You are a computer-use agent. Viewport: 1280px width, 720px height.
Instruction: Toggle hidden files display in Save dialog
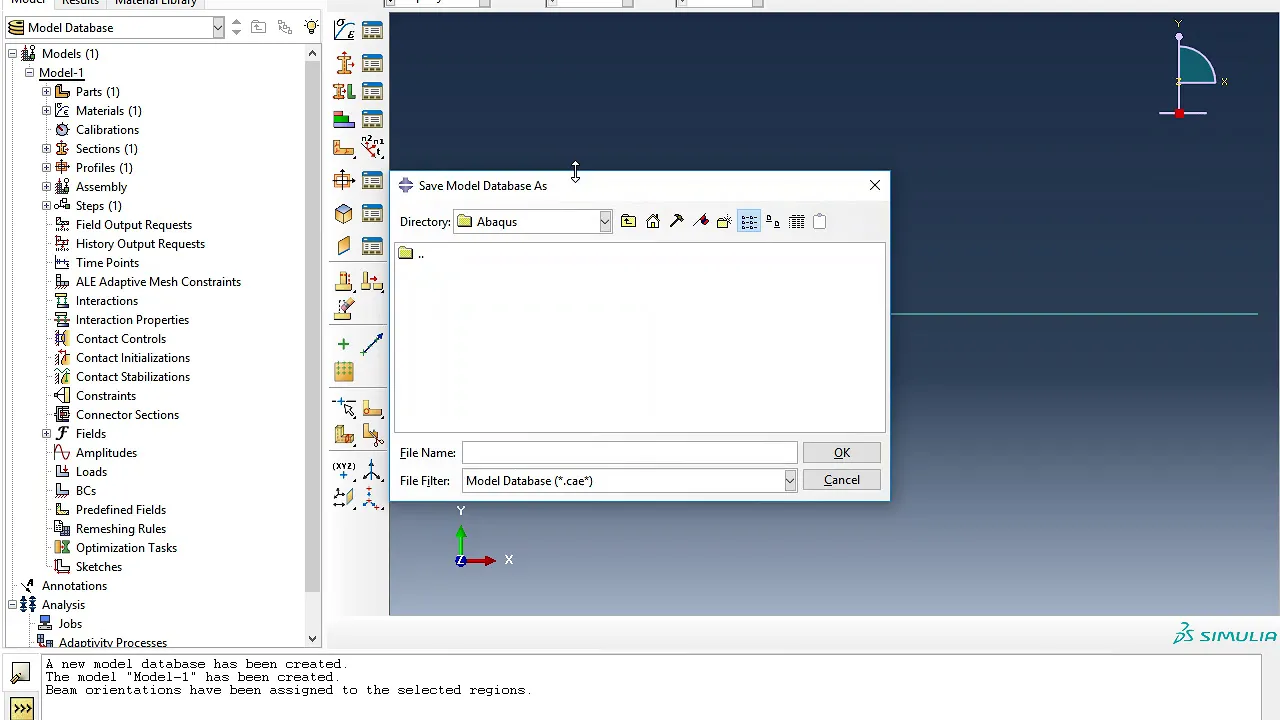[x=820, y=222]
